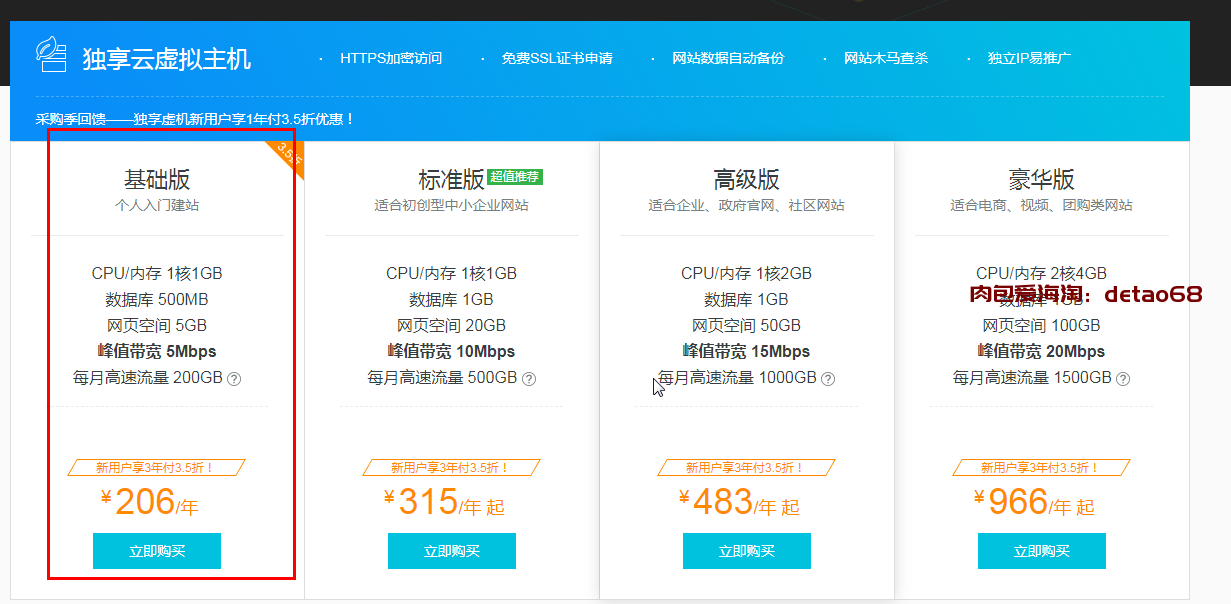Click the 采购季回馈 promotion announcement text
The width and height of the screenshot is (1231, 604).
pyautogui.click(x=195, y=119)
